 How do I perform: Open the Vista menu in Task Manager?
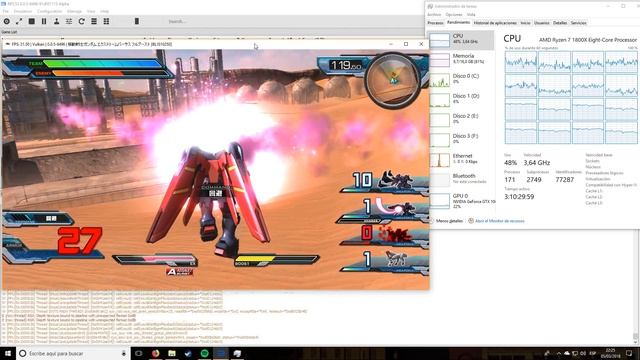click(x=471, y=15)
